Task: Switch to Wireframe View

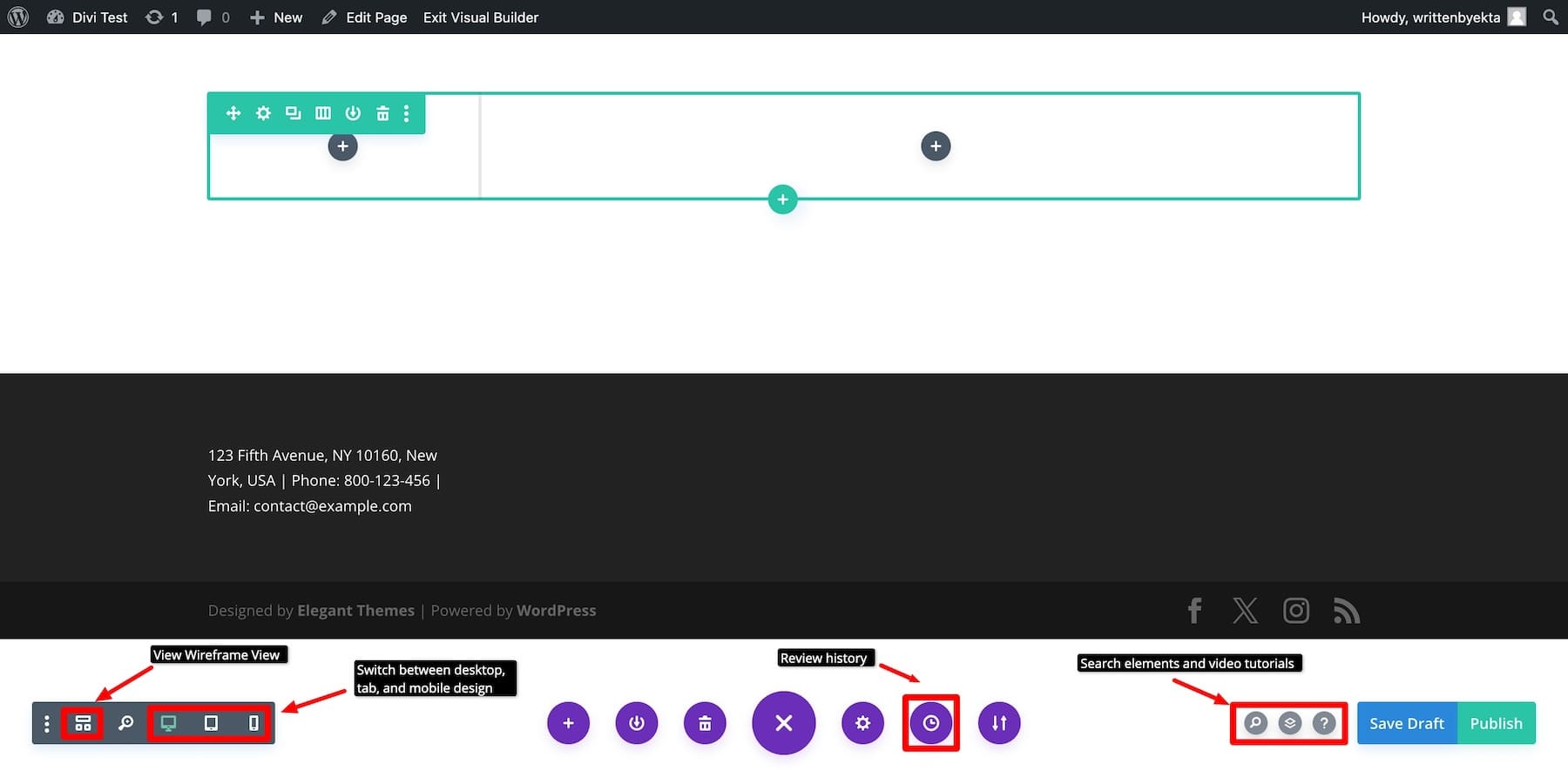Action: point(83,723)
